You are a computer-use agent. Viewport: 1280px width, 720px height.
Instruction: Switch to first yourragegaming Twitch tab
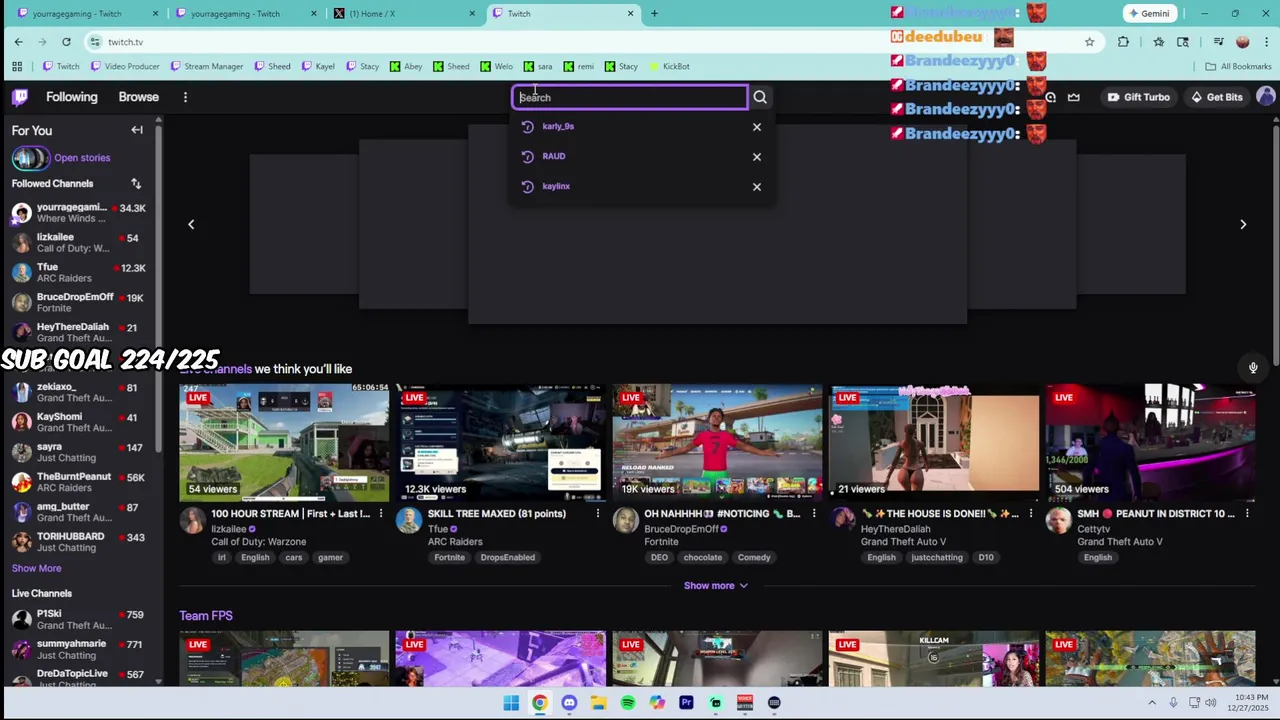coord(88,14)
